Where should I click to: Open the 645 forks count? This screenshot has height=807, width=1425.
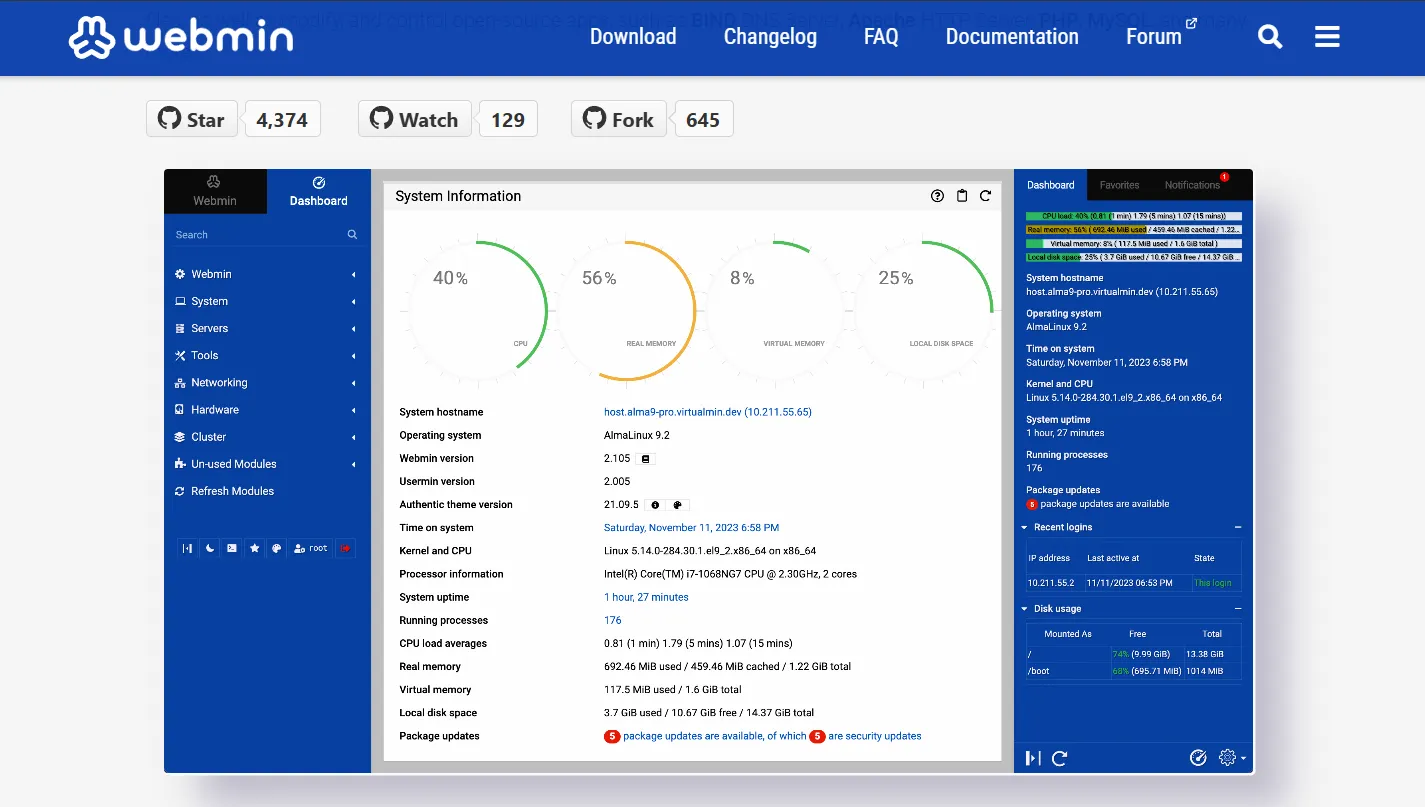click(x=703, y=119)
